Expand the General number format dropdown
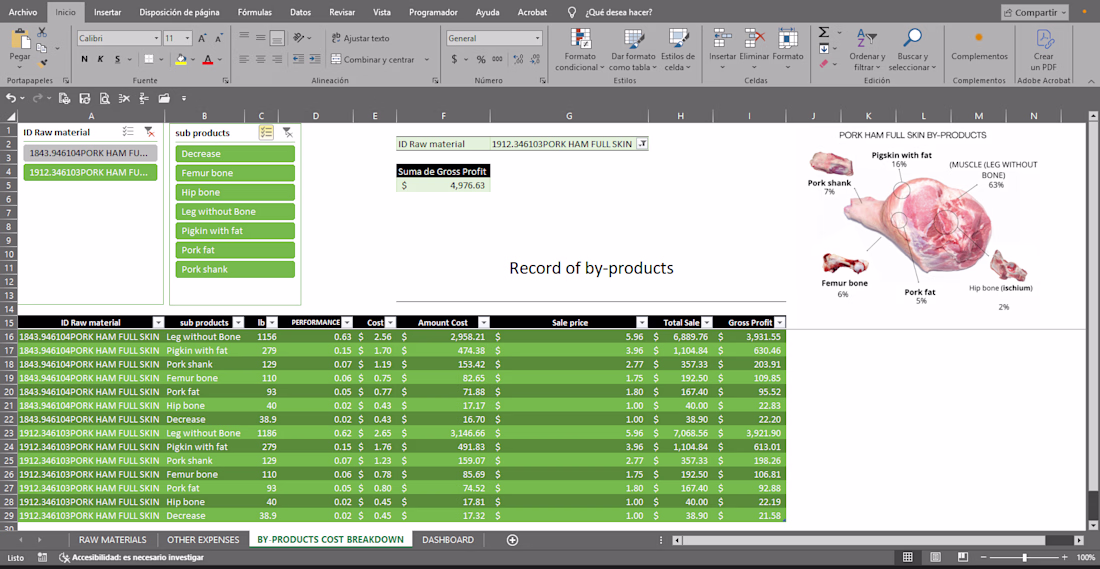 coord(537,38)
